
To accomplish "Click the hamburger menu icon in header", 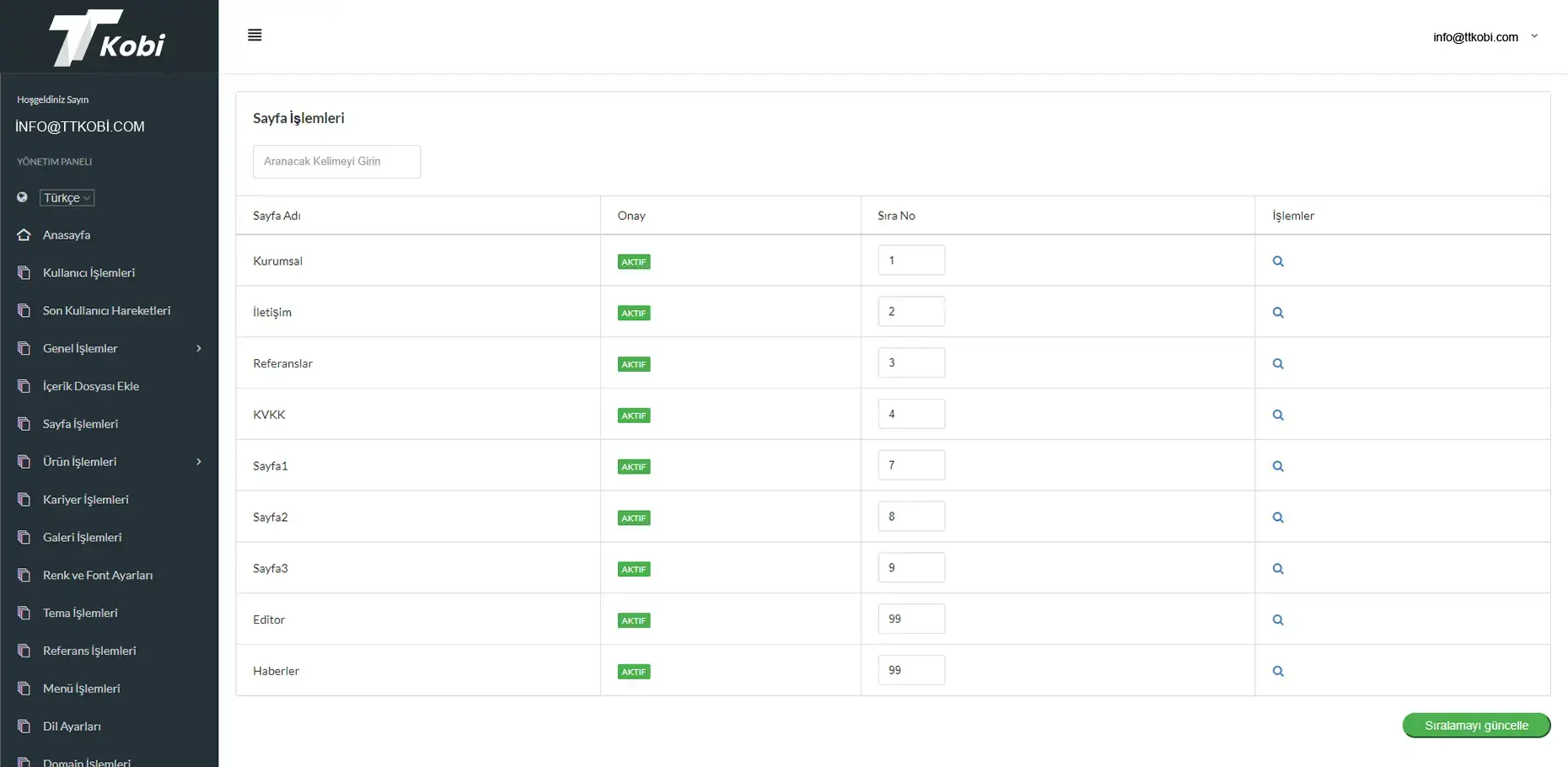I will pyautogui.click(x=255, y=35).
